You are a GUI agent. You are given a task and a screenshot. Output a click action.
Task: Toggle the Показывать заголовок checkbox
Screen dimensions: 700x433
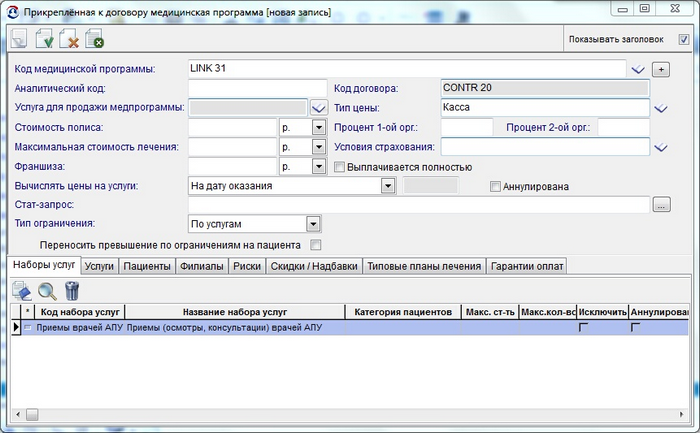coord(683,39)
